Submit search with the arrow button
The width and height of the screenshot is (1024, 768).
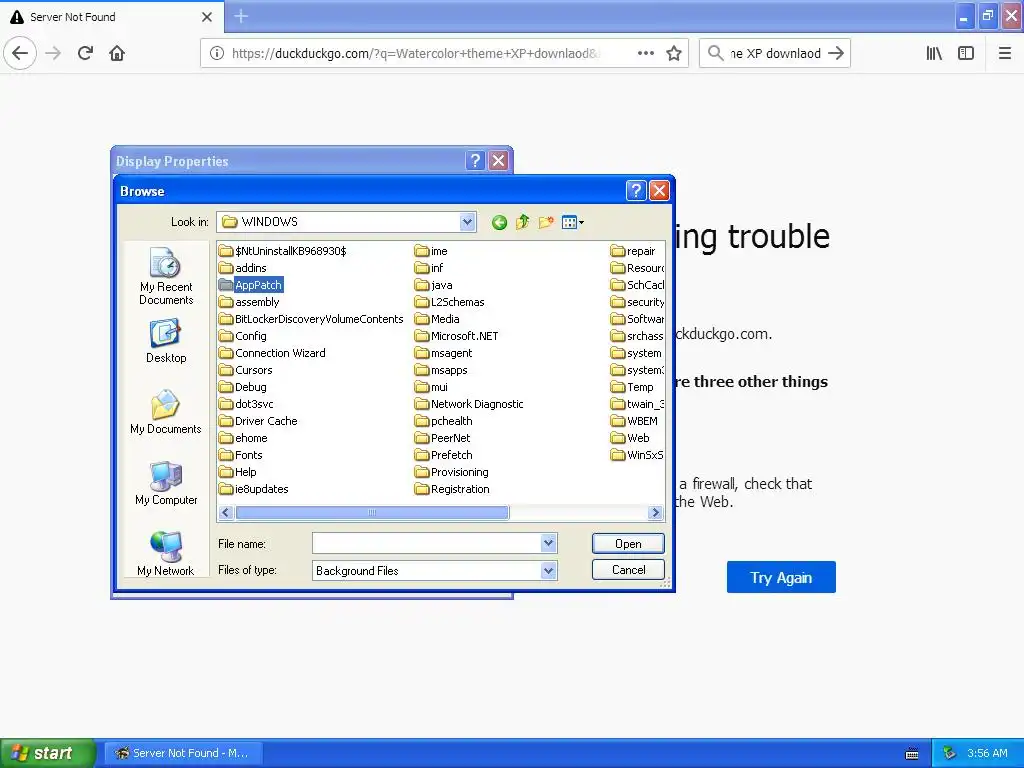(x=836, y=54)
